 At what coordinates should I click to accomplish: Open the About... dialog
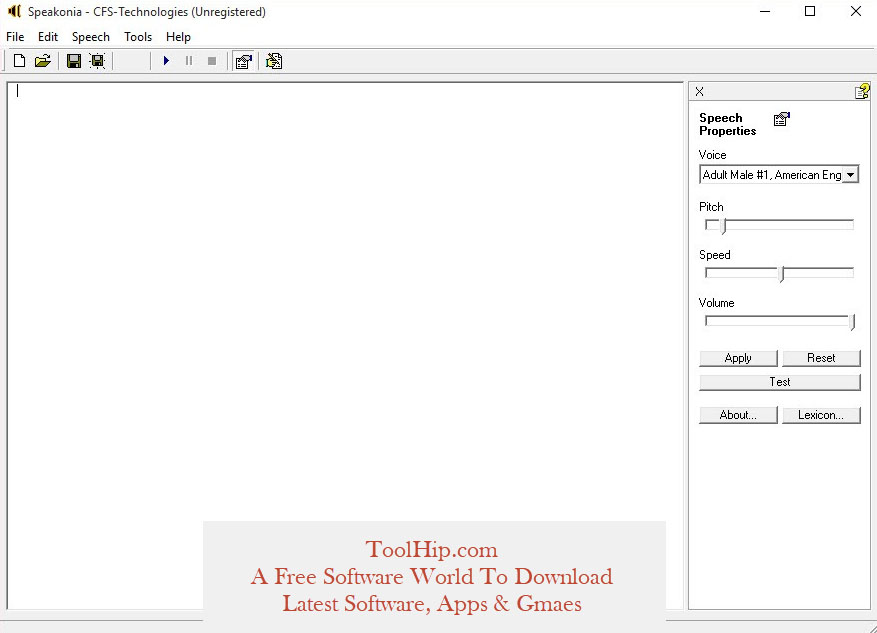pos(738,415)
